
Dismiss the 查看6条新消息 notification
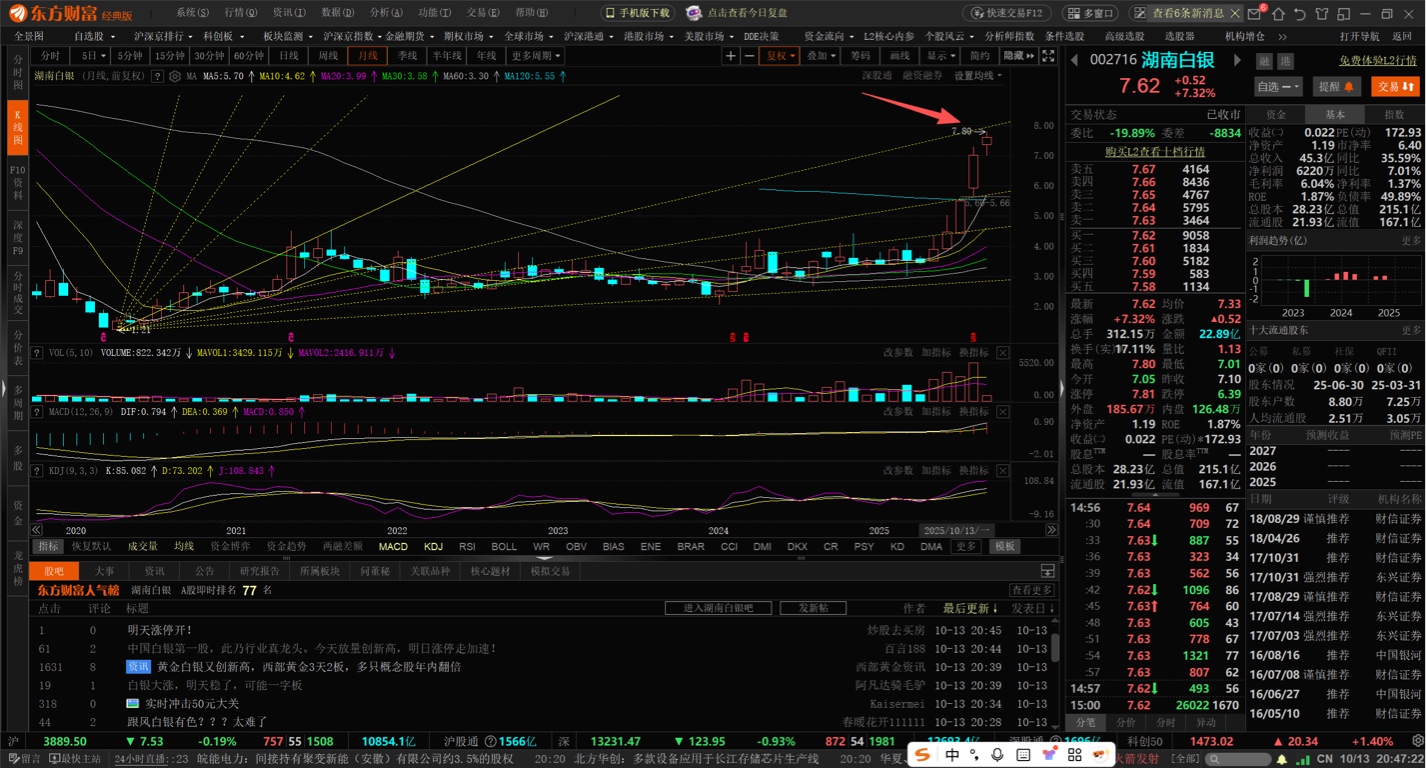click(1234, 13)
